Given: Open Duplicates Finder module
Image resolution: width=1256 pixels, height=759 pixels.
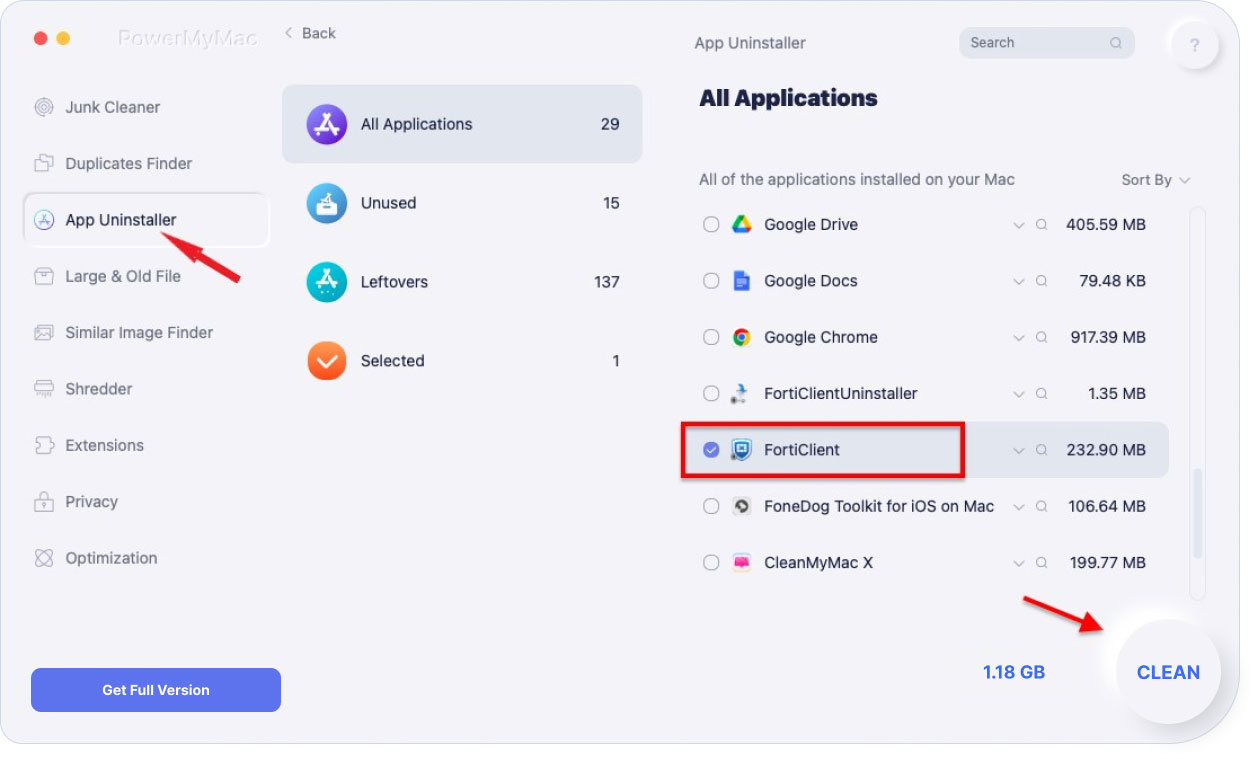Looking at the screenshot, I should pos(146,163).
